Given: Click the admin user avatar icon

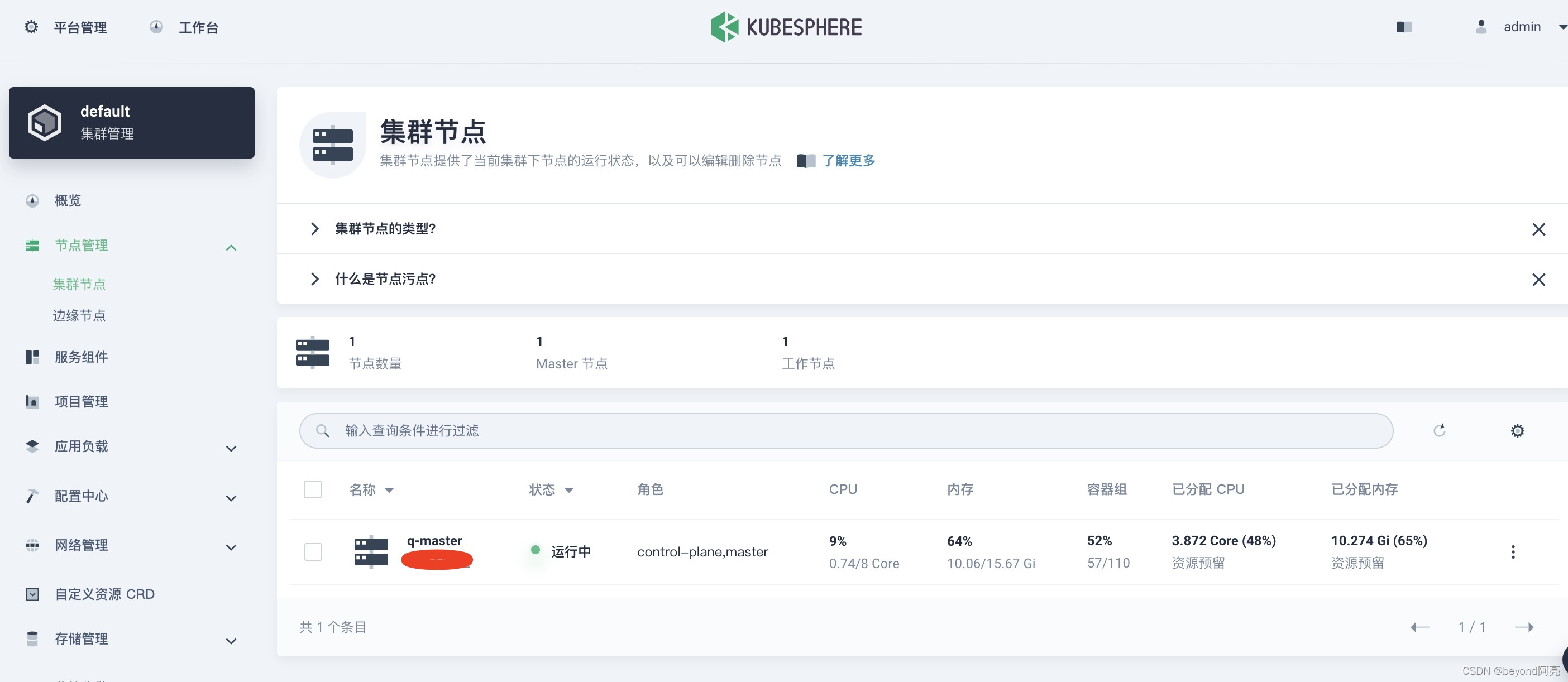Looking at the screenshot, I should [1481, 27].
